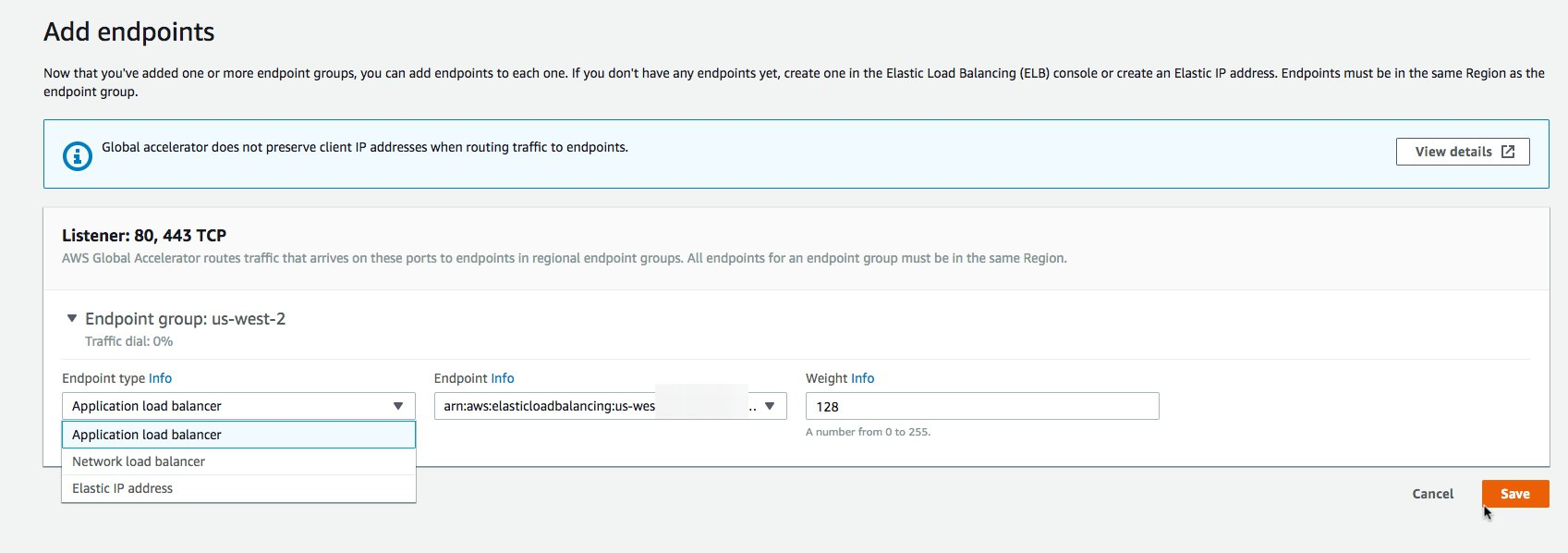Focus the Weight input field showing 128
The height and width of the screenshot is (553, 1568).
pyautogui.click(x=981, y=406)
